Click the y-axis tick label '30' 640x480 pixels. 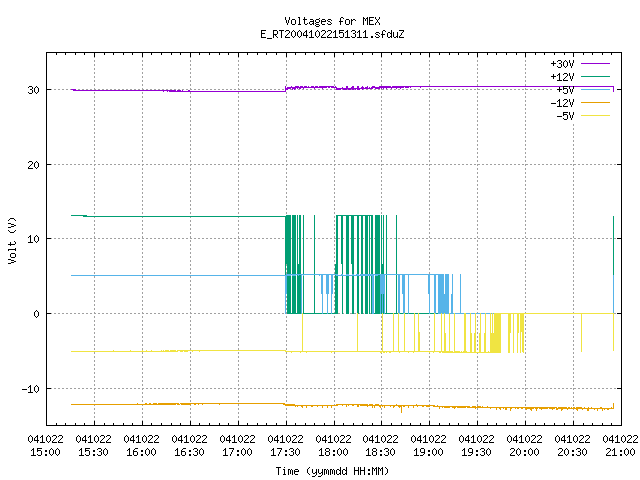click(x=33, y=90)
